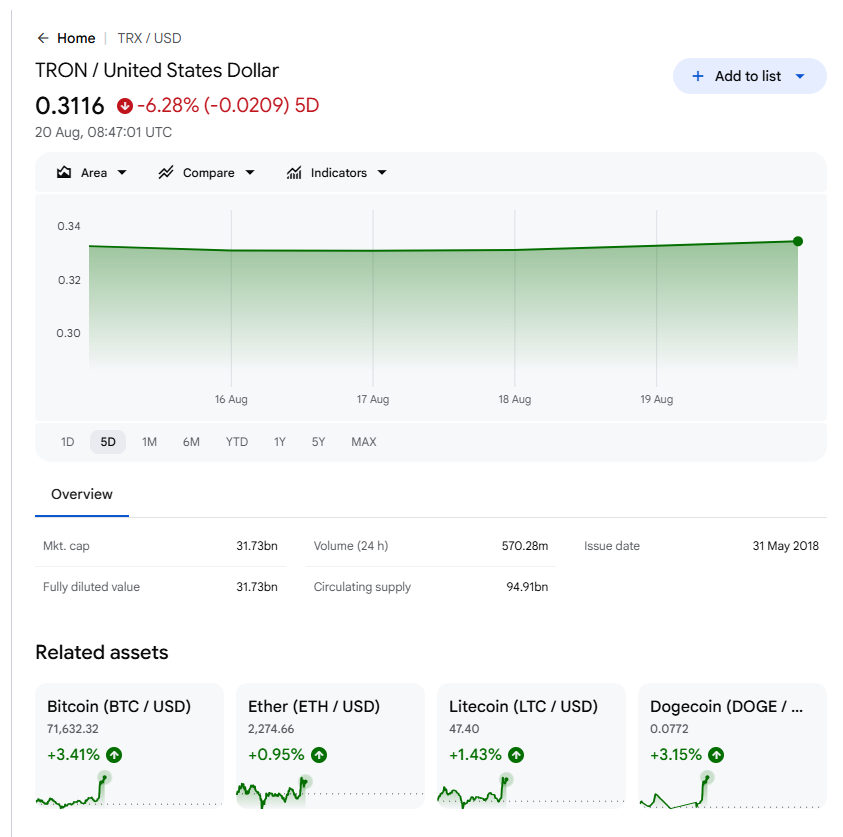Open the Indicators dropdown arrow

(x=382, y=173)
